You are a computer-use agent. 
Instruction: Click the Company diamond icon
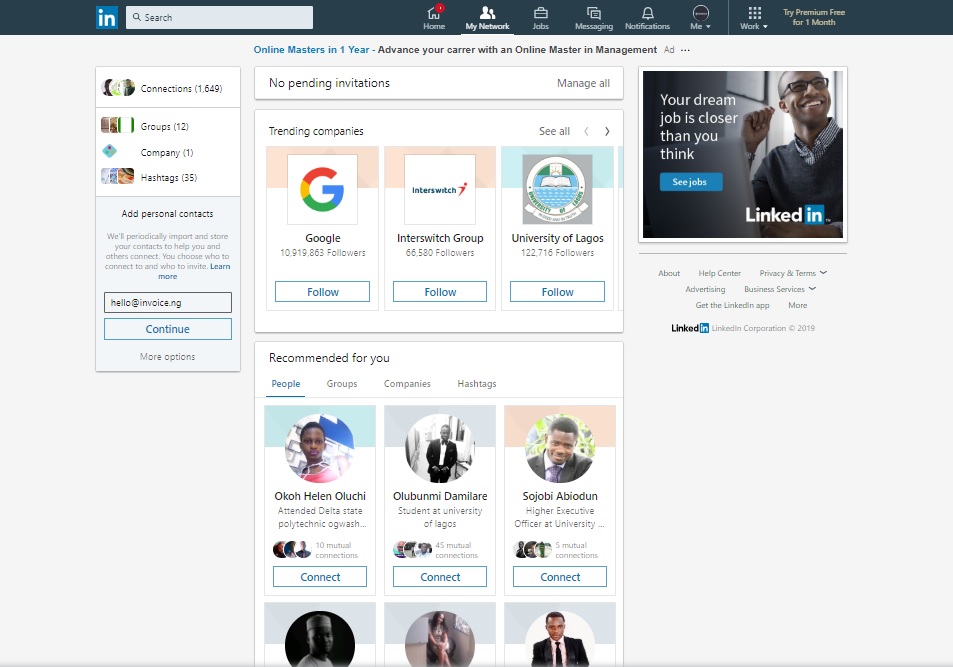tap(109, 151)
